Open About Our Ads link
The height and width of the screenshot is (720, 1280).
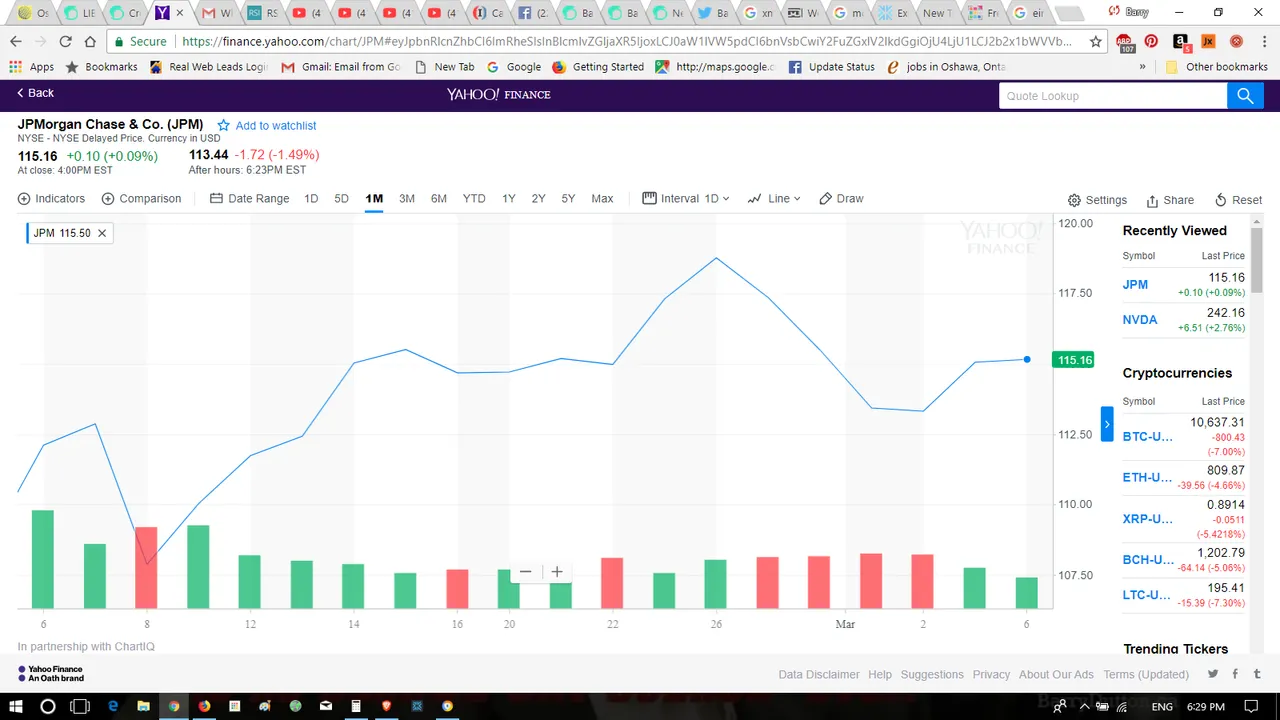point(1056,675)
